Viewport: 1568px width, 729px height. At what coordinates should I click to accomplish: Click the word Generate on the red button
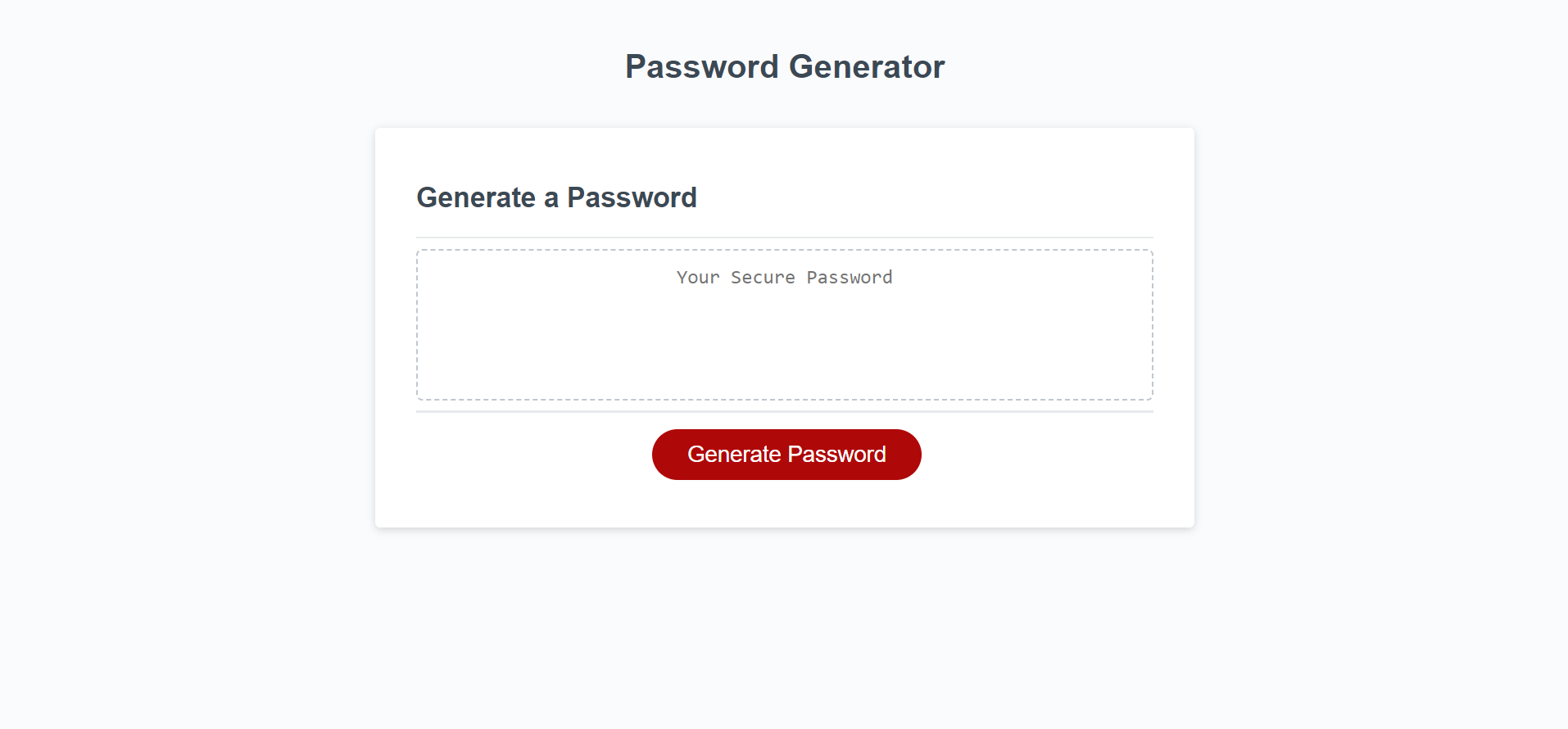tap(734, 455)
